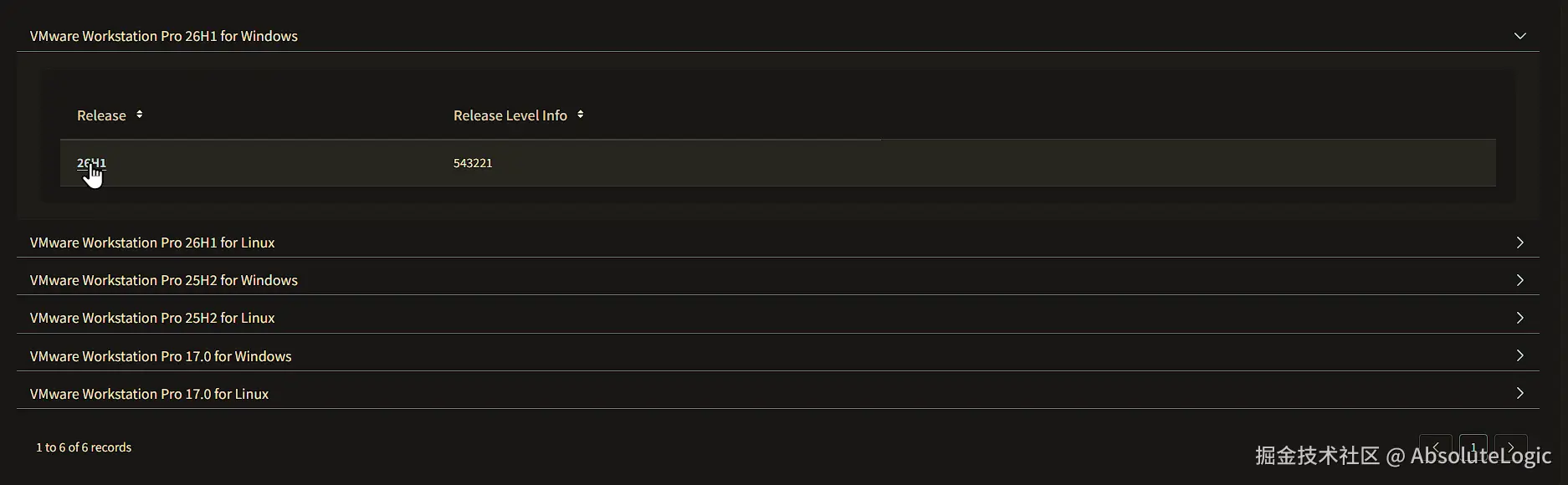Expand 17.0 for Linux chevron arrow
This screenshot has height=485, width=1568.
[x=1520, y=393]
